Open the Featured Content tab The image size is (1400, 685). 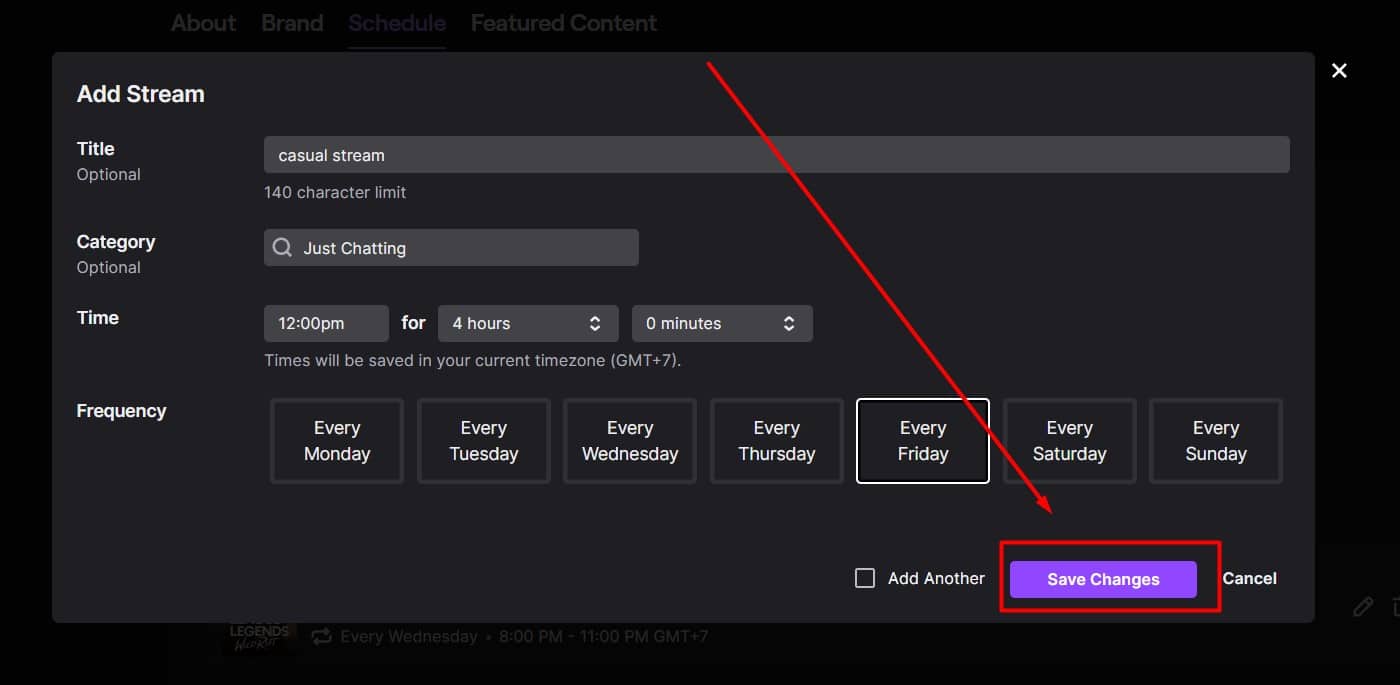[x=563, y=22]
